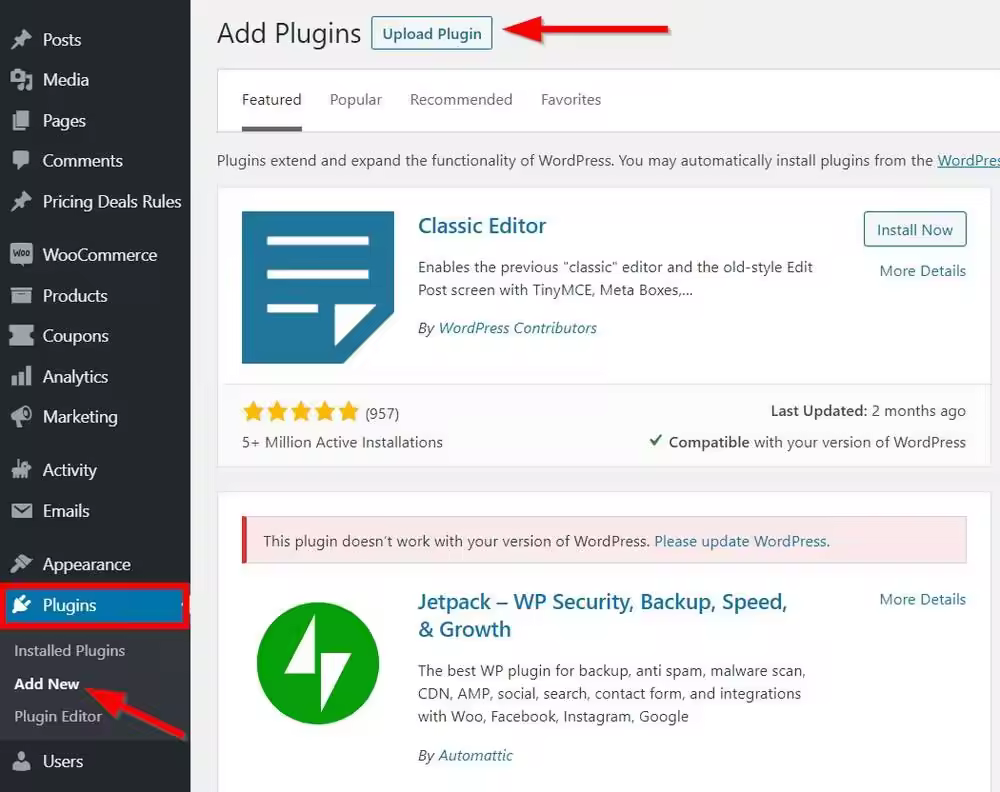Choose Add New under Plugins
1000x792 pixels.
[x=47, y=684]
